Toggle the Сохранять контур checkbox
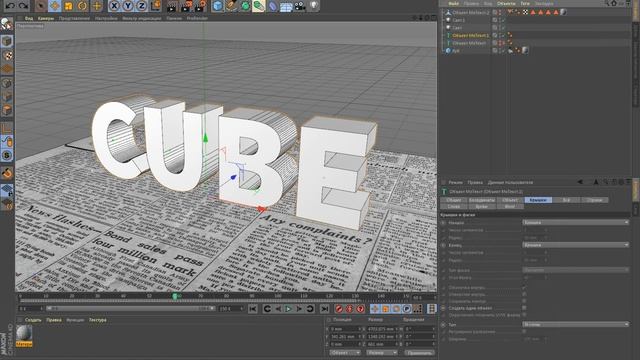 (524, 301)
